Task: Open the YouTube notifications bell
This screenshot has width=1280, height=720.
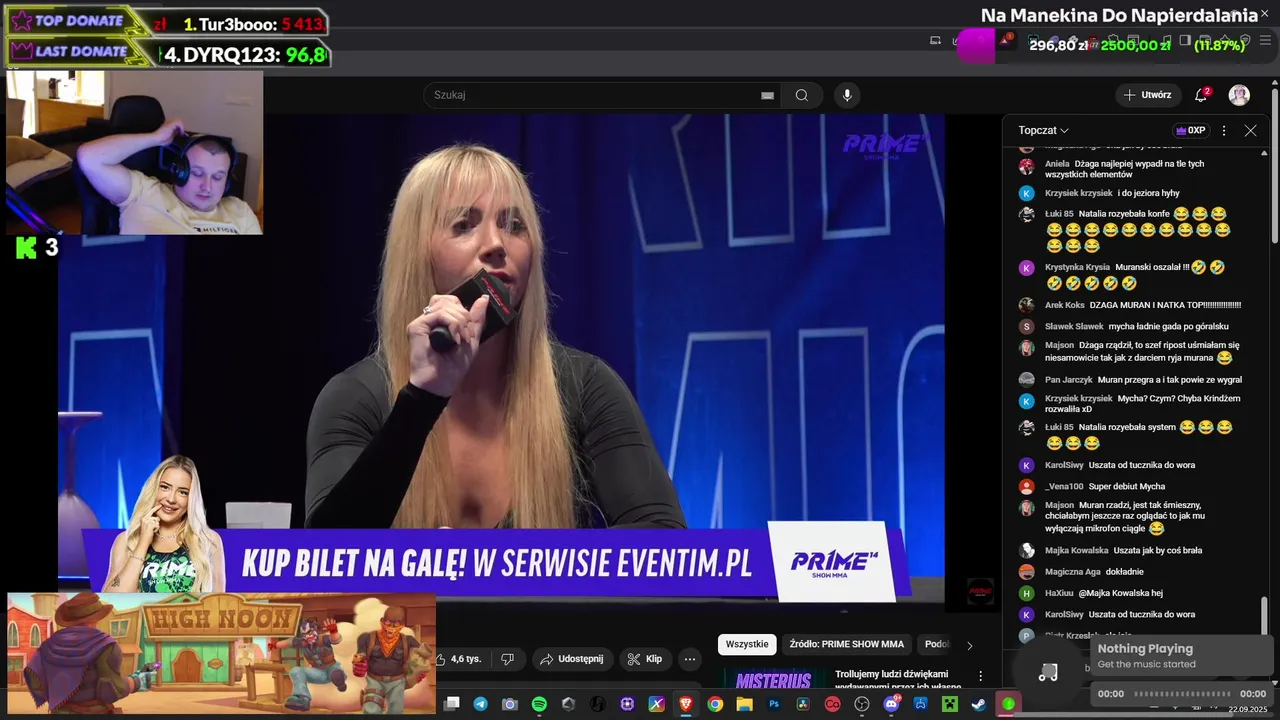Action: pos(1201,95)
